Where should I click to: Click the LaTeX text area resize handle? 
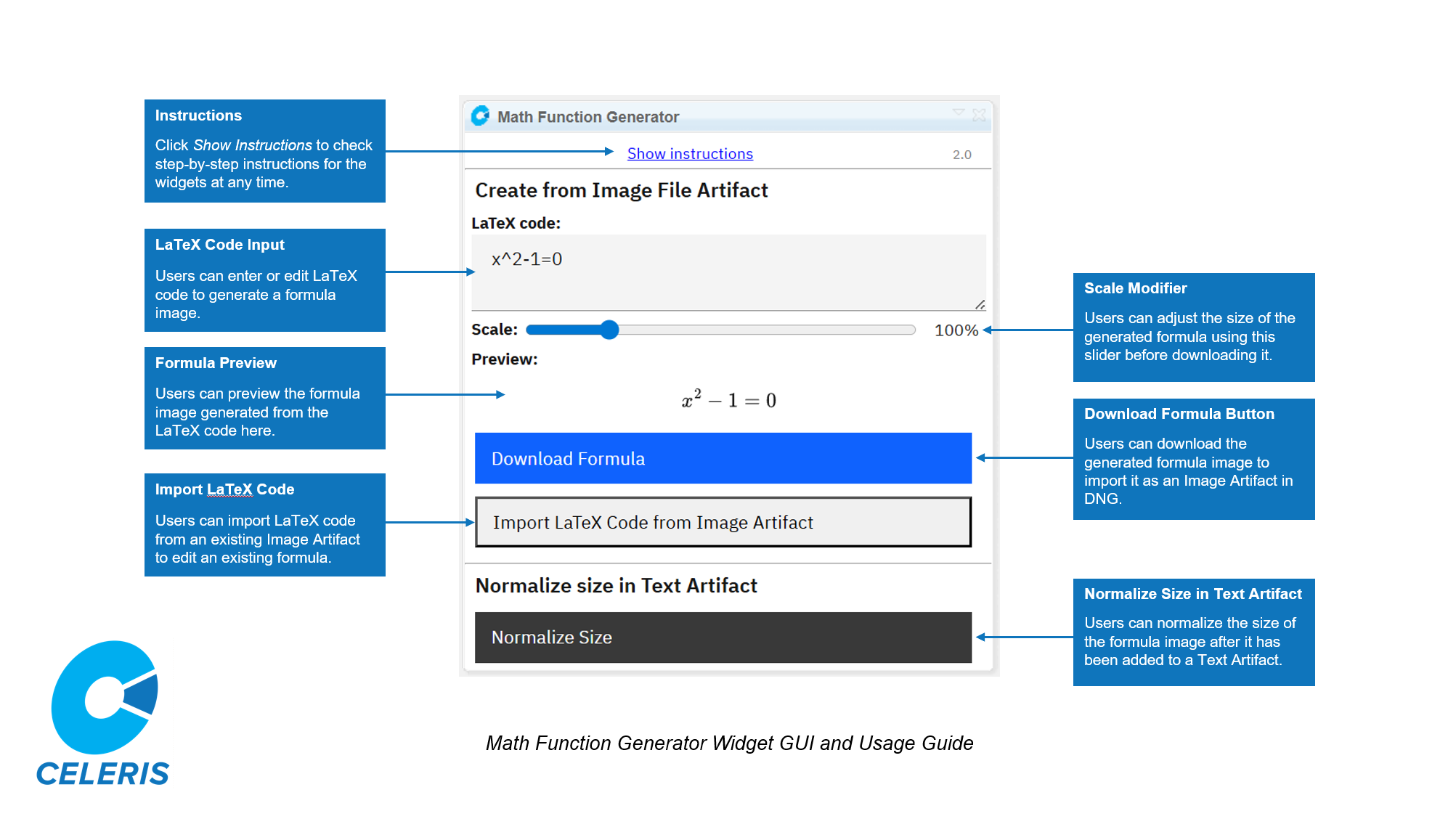point(980,305)
